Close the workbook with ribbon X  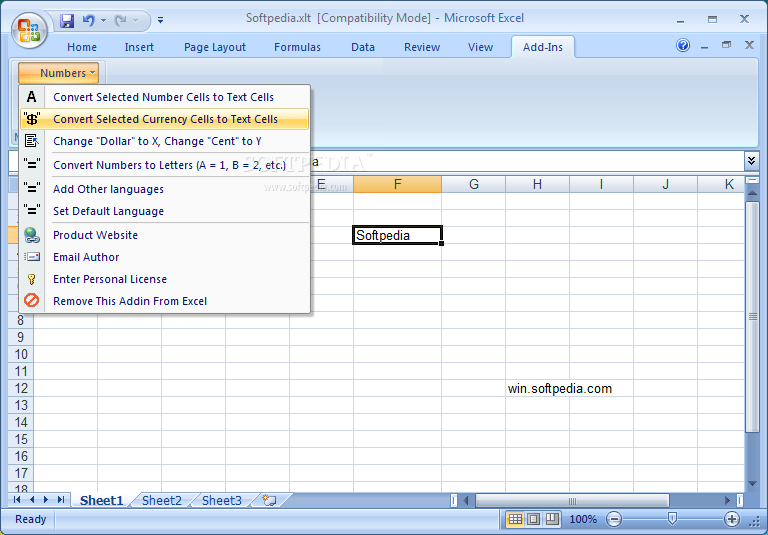[x=749, y=45]
